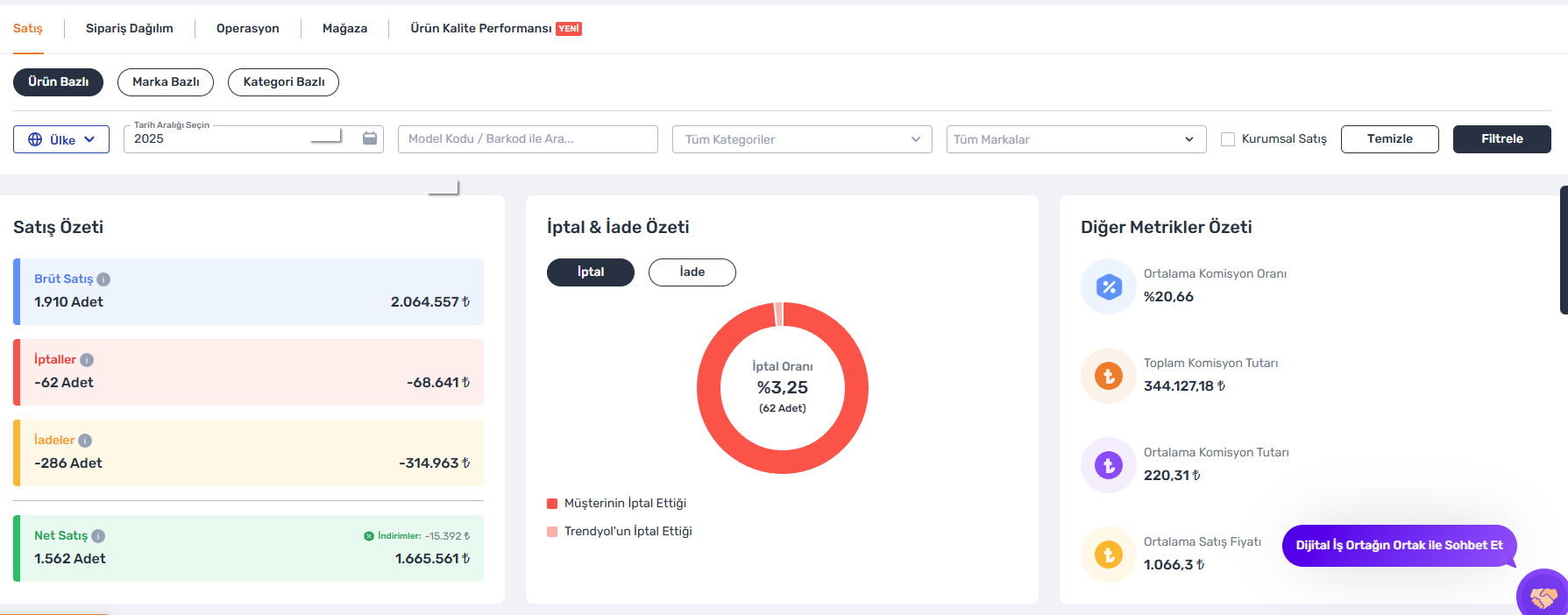1568x615 pixels.
Task: Click the green İndirimler discount badge icon
Action: (x=369, y=536)
